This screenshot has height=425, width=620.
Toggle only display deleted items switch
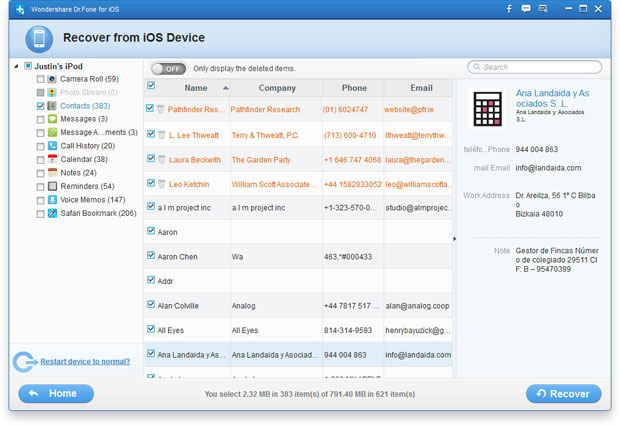tap(168, 69)
